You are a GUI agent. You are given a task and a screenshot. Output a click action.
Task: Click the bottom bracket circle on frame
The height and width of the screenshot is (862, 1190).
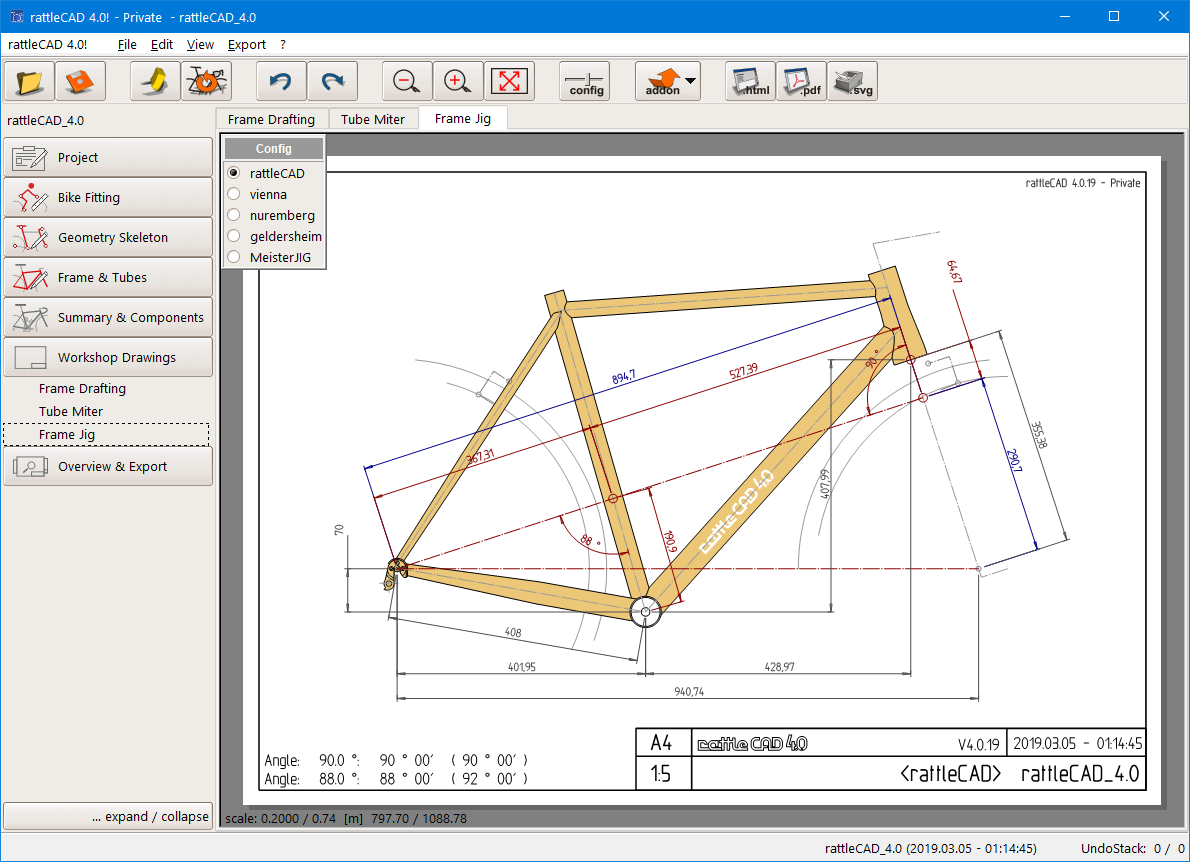[645, 611]
